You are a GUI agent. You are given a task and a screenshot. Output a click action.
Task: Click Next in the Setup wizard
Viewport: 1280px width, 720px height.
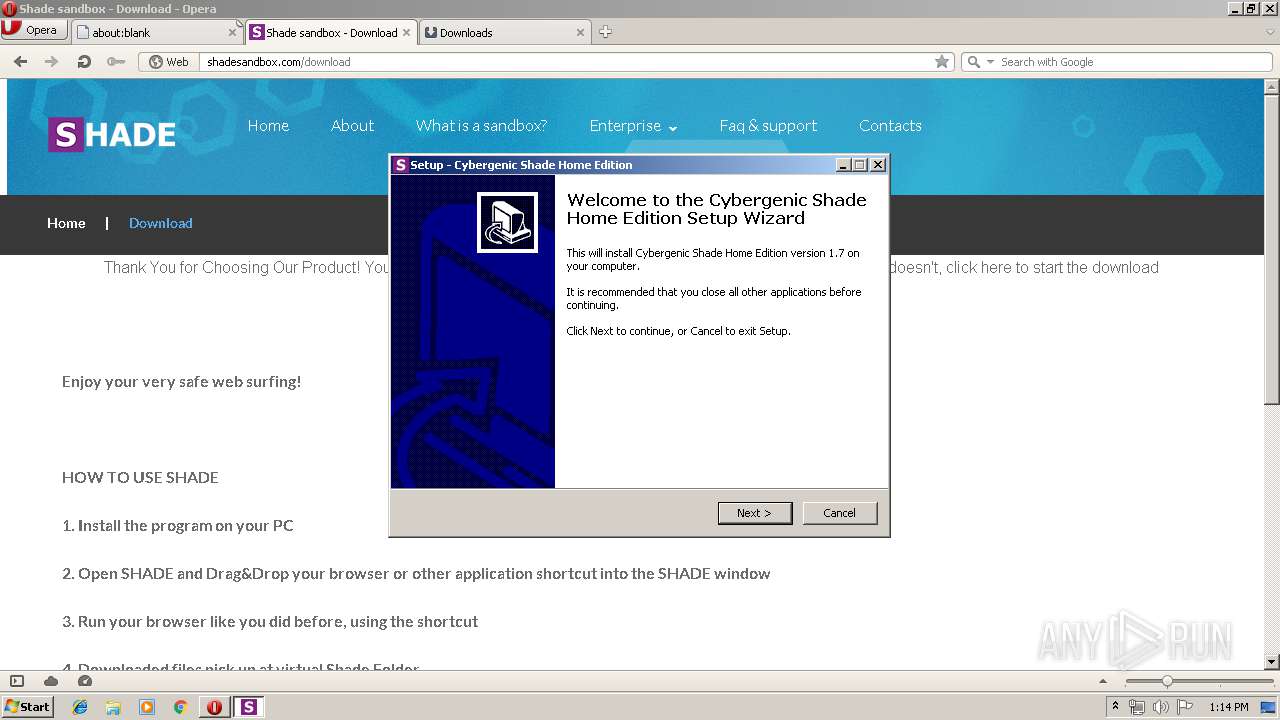(755, 513)
